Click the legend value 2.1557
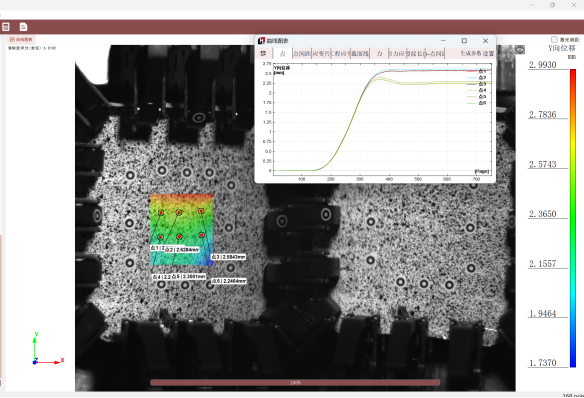Screen dimensions: 584x398 click(x=543, y=264)
